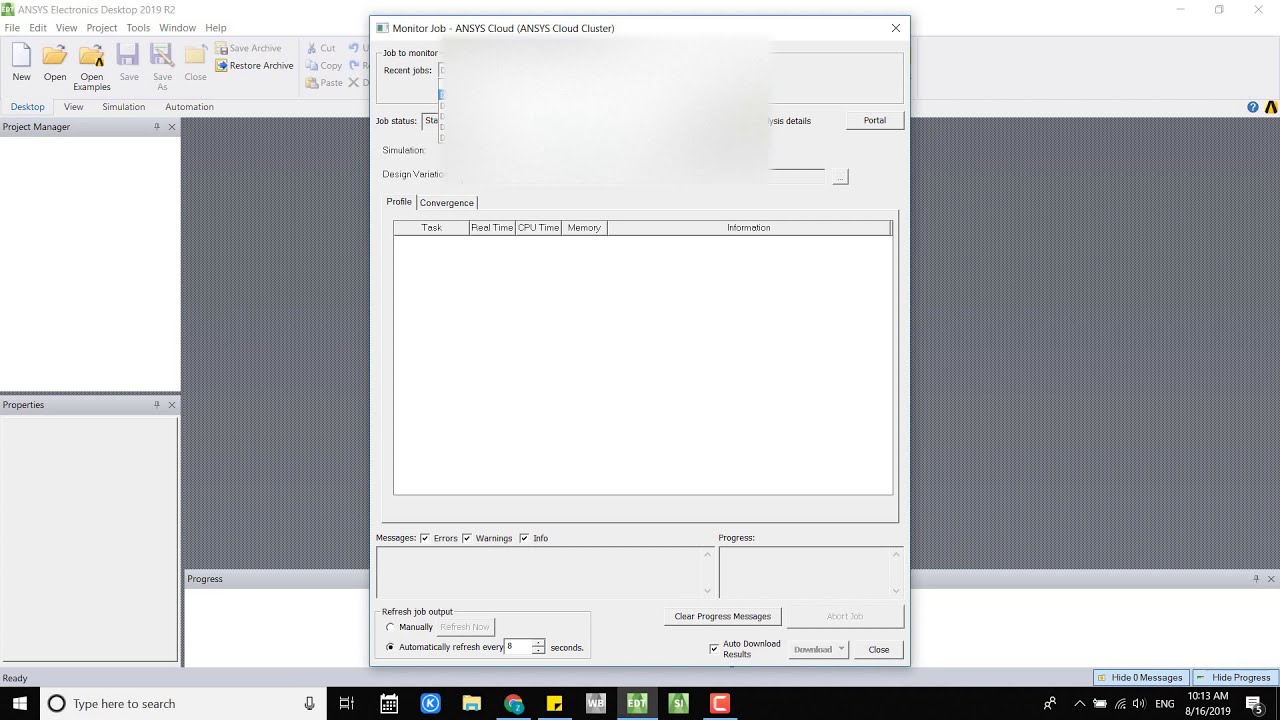The image size is (1280, 720).
Task: Select the Profile tab
Action: (x=399, y=202)
